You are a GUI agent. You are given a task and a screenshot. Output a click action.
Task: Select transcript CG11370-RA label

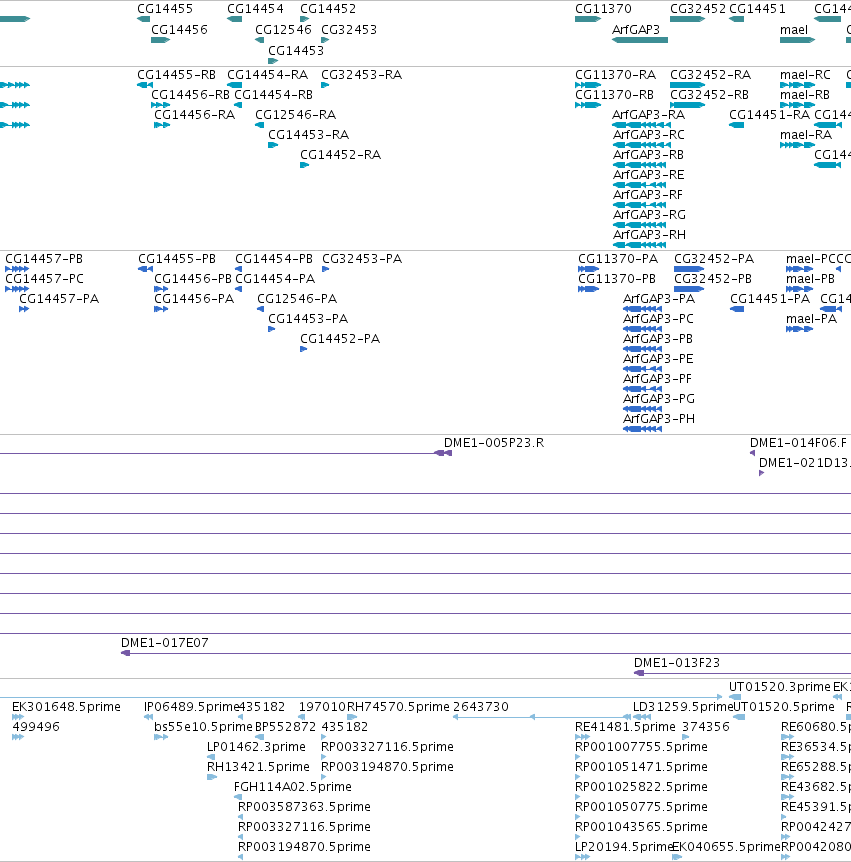[x=615, y=75]
